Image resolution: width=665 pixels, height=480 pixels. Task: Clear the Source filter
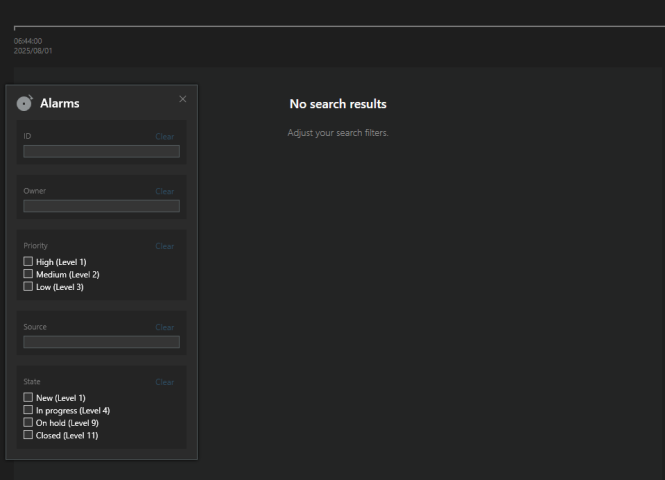point(164,327)
